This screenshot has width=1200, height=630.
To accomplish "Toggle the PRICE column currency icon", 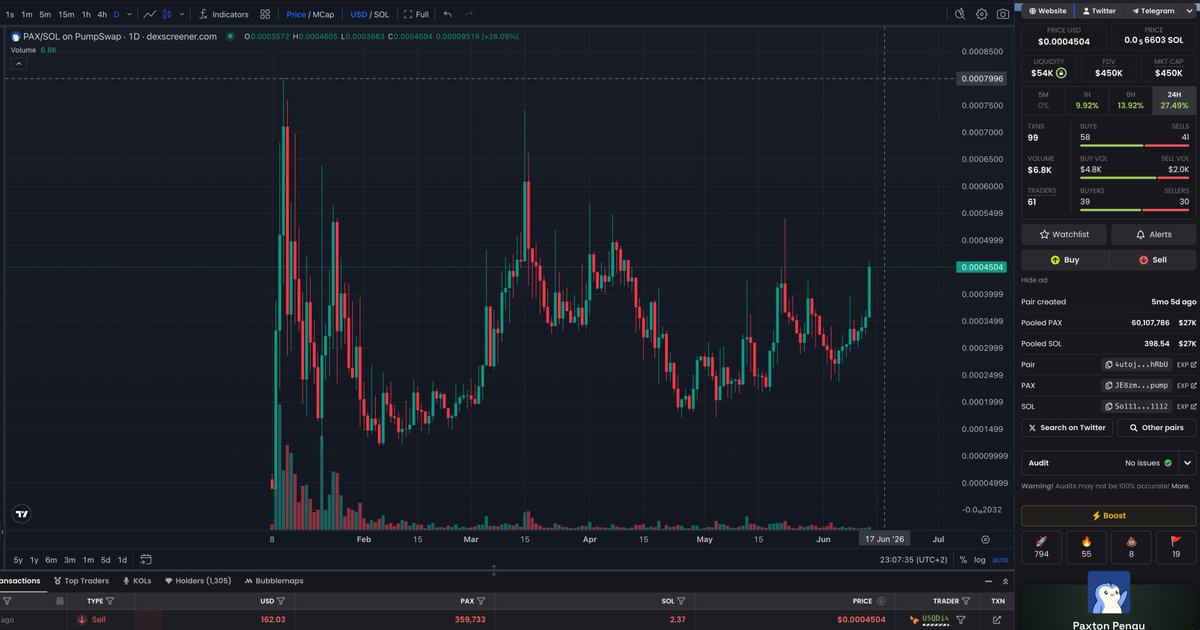I will coord(880,601).
